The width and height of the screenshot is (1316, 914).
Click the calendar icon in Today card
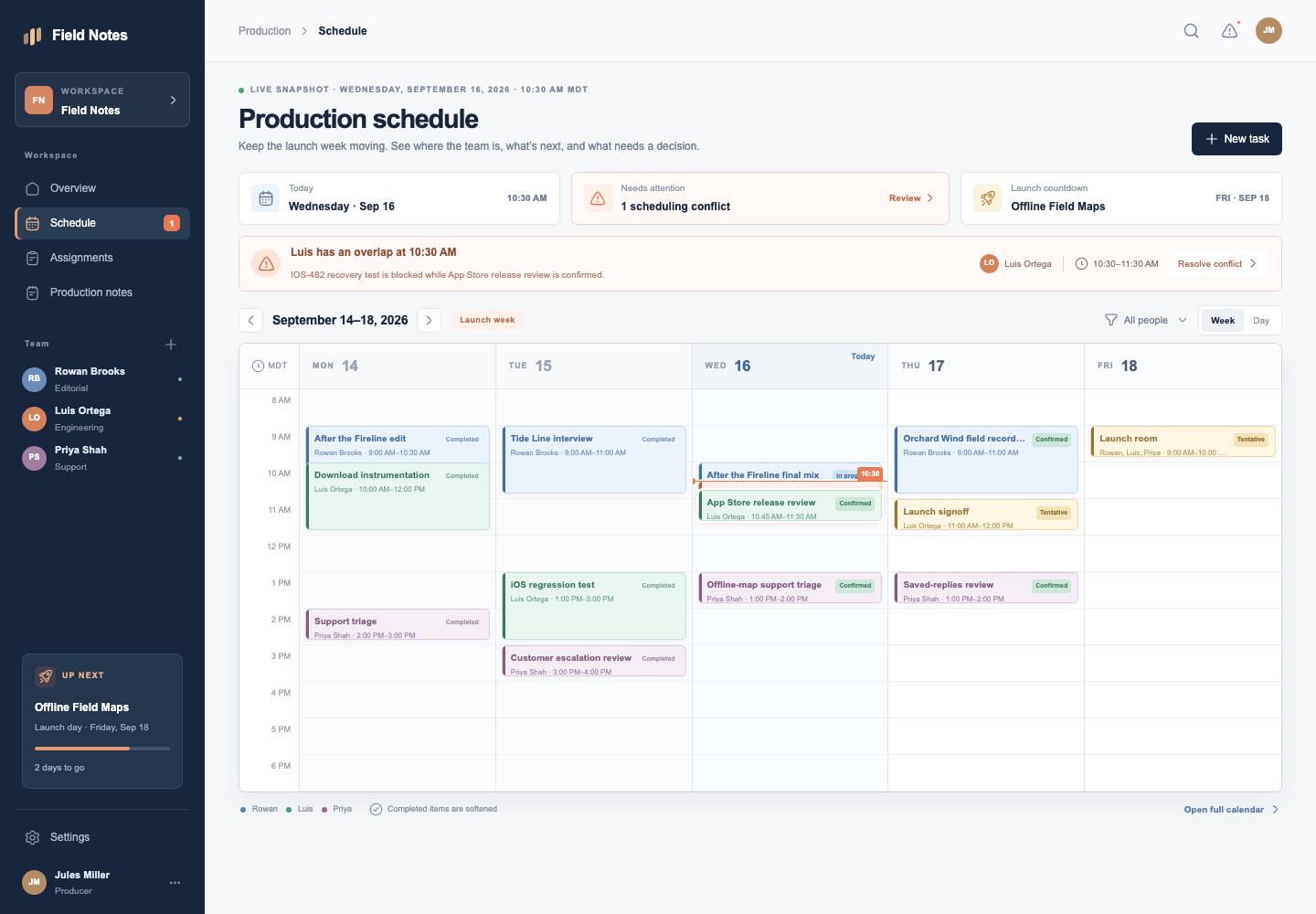coord(266,198)
